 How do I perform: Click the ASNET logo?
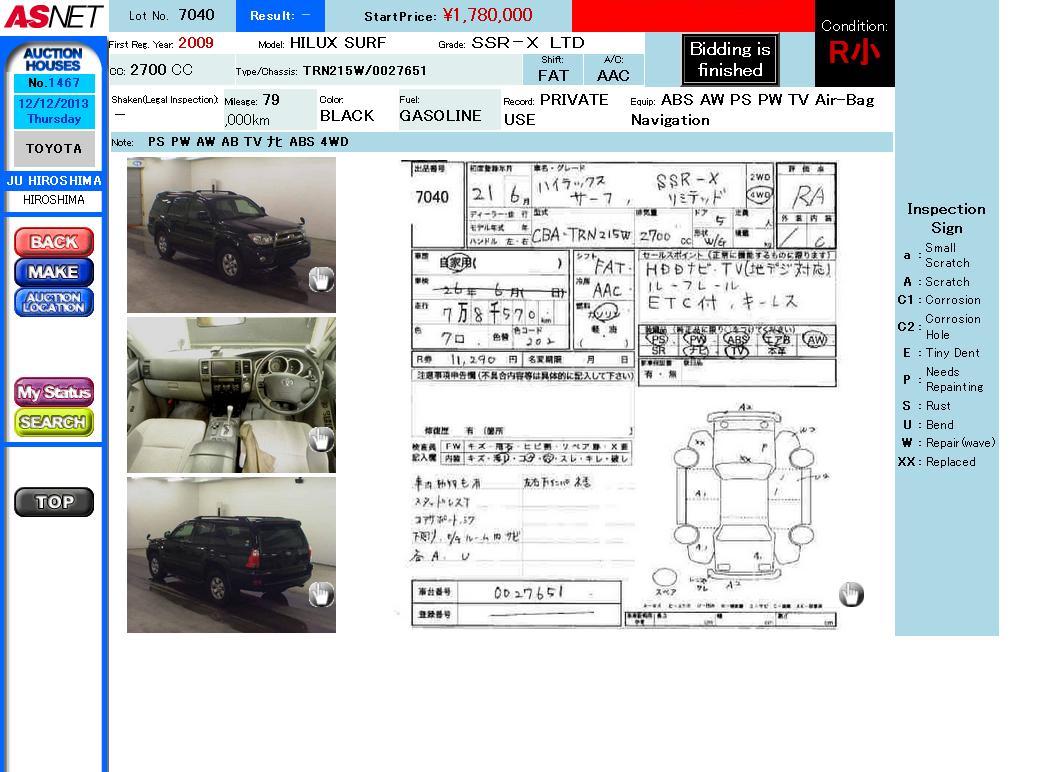point(53,17)
